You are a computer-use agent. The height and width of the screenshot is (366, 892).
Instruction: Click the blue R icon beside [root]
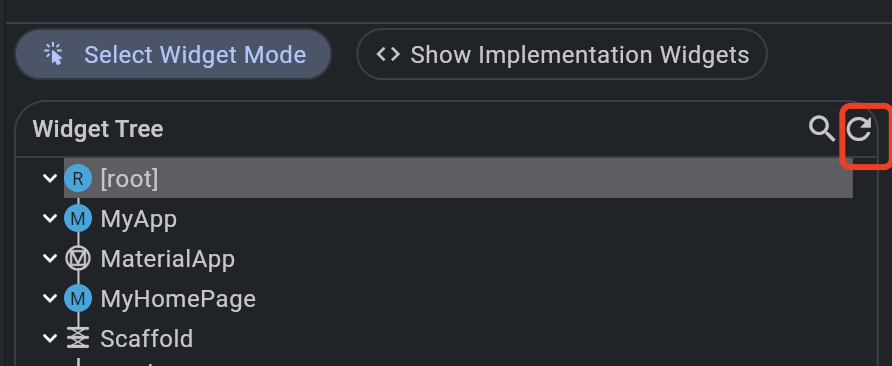click(x=78, y=179)
